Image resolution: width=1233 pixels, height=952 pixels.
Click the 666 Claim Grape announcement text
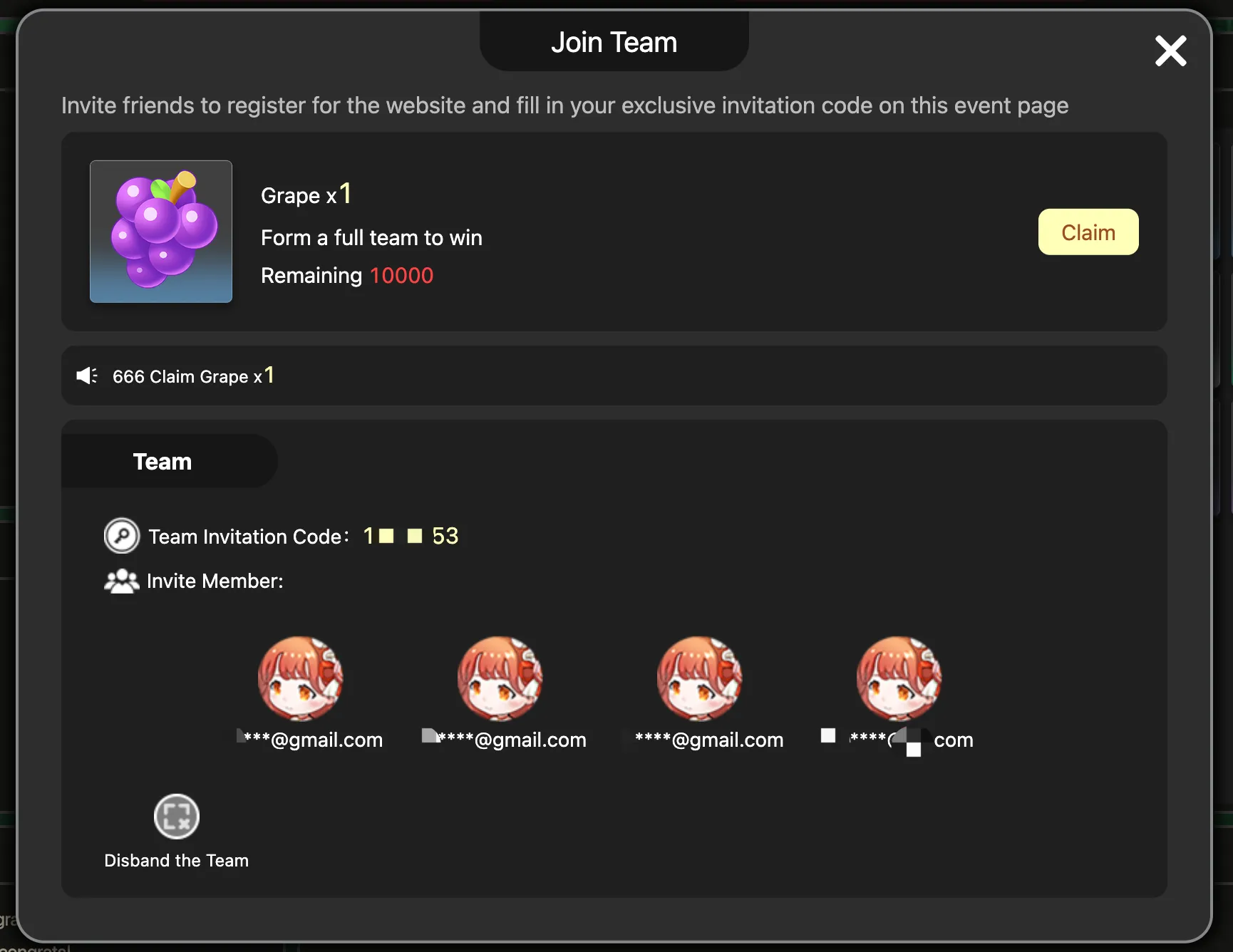pos(194,376)
